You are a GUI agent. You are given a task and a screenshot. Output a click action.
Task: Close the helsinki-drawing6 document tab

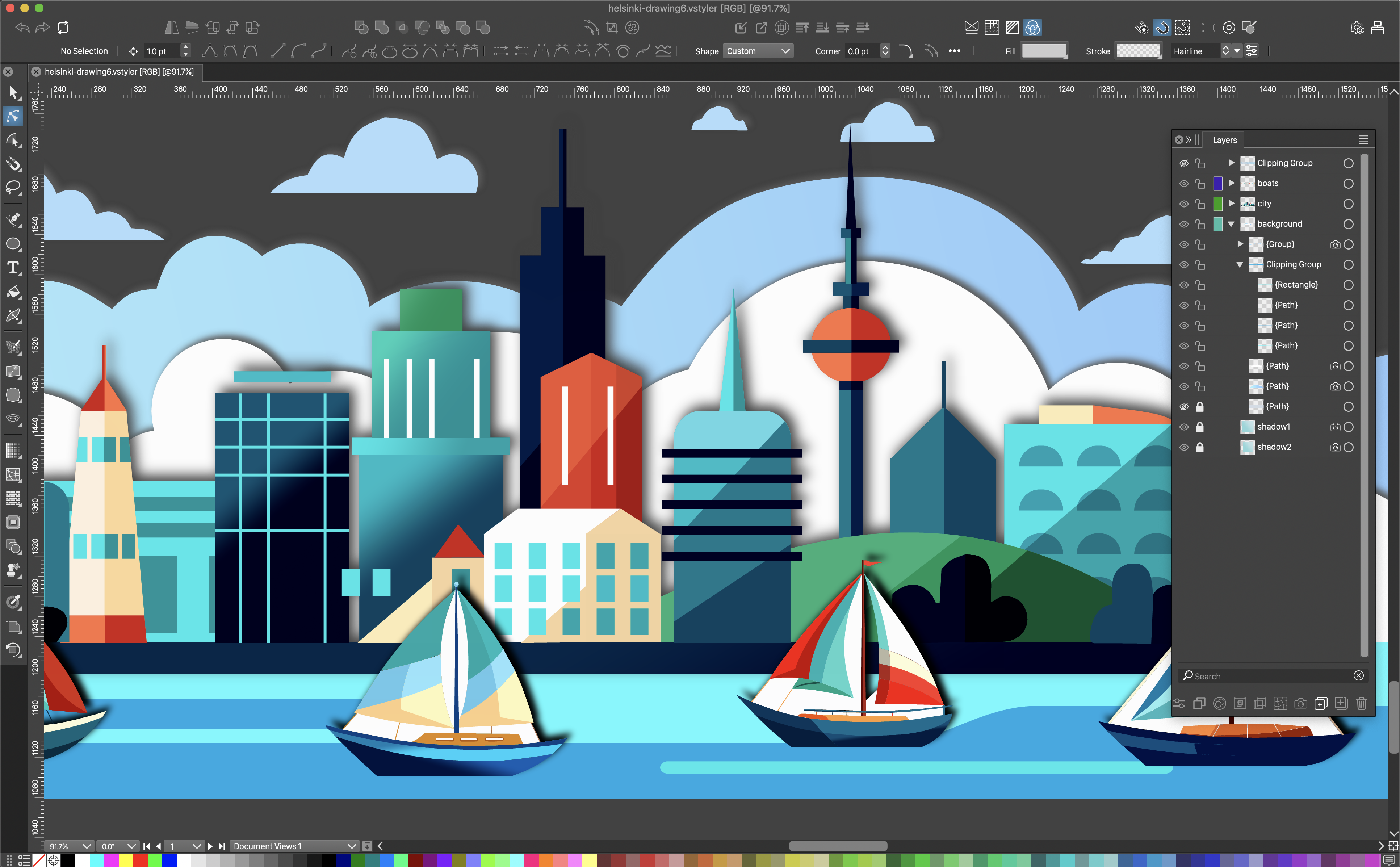(x=35, y=72)
